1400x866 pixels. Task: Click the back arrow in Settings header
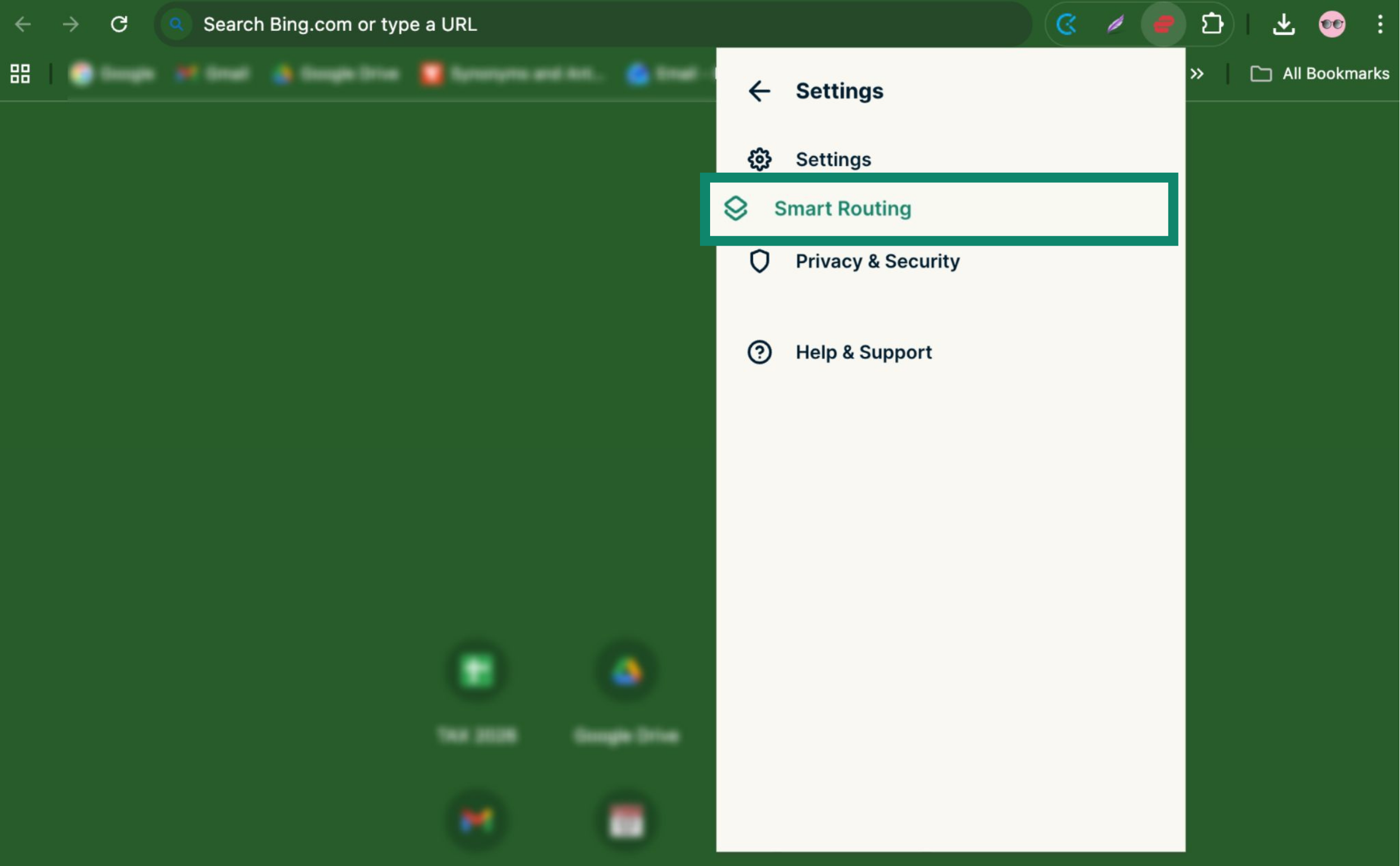759,91
